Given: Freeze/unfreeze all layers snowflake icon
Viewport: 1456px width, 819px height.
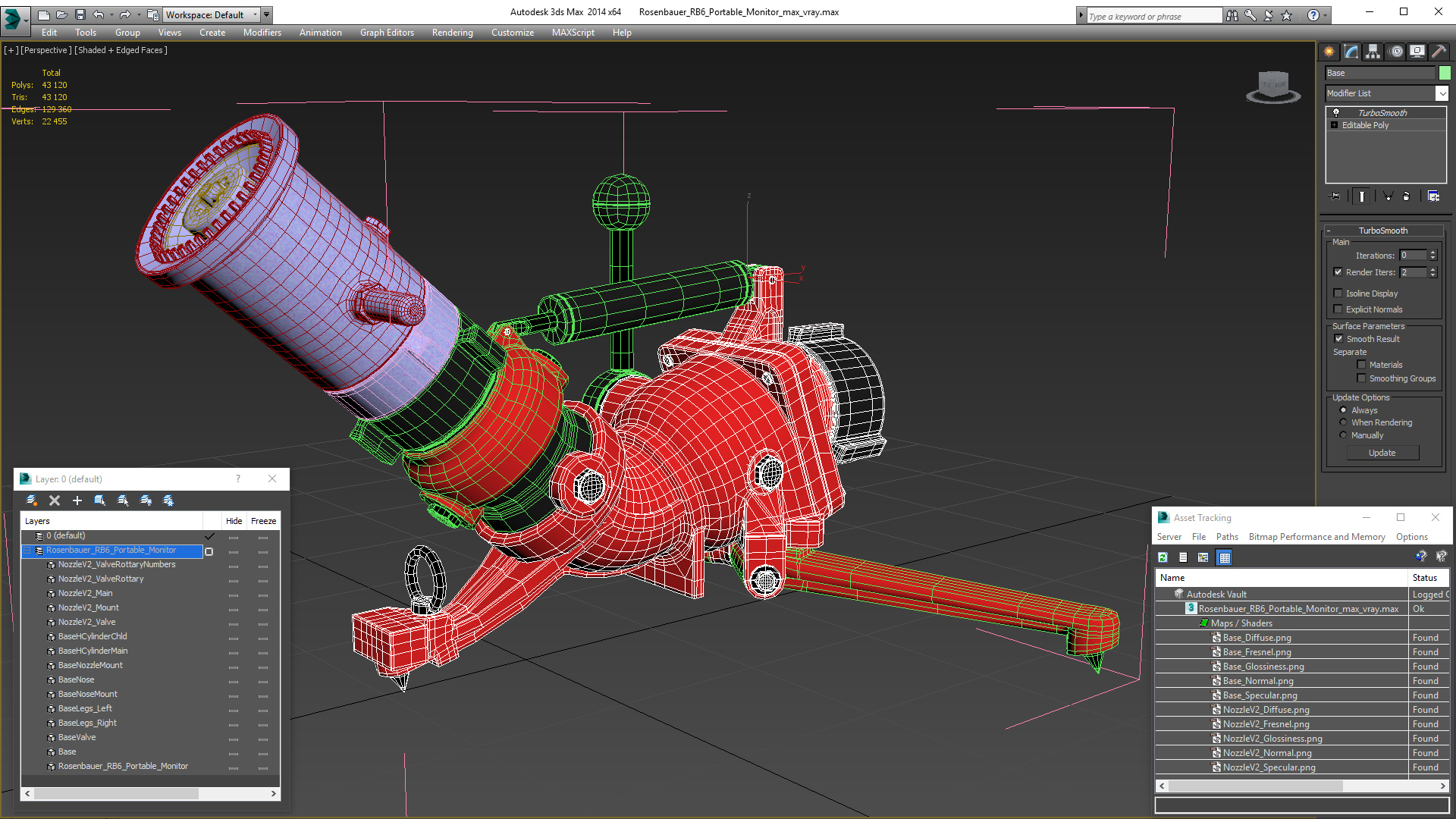Looking at the screenshot, I should (x=168, y=500).
